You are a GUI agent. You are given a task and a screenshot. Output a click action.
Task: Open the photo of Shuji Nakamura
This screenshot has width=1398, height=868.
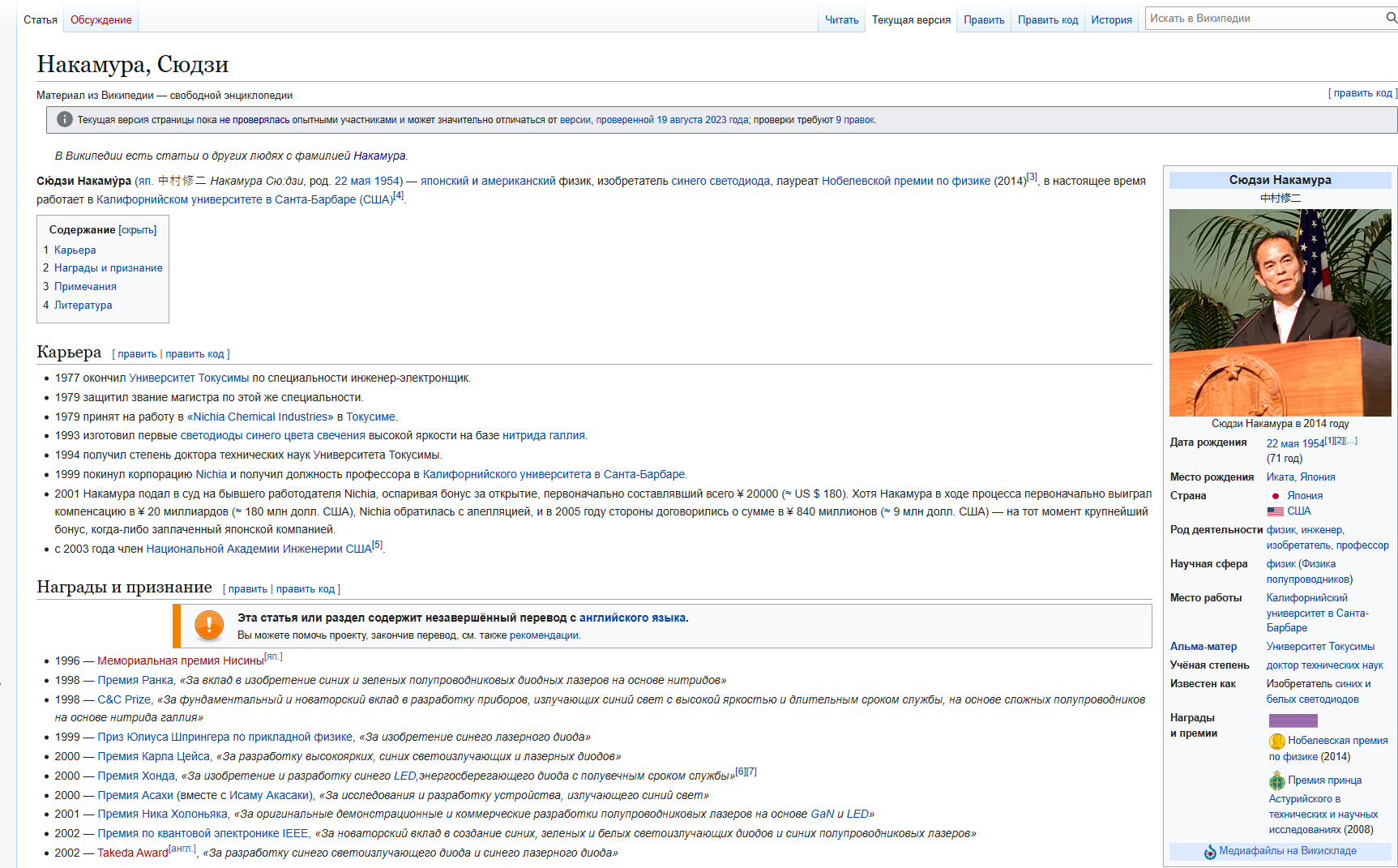(1280, 313)
